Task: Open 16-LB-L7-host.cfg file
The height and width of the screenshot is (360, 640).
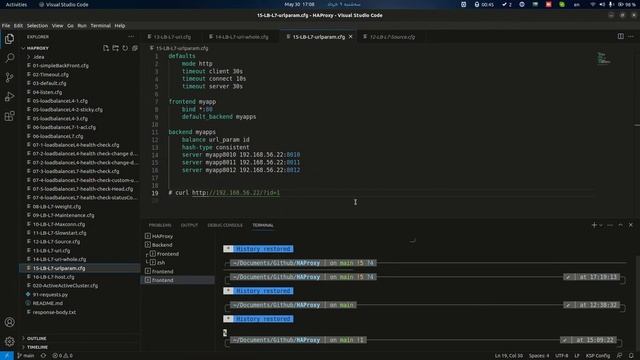Action: (x=53, y=277)
